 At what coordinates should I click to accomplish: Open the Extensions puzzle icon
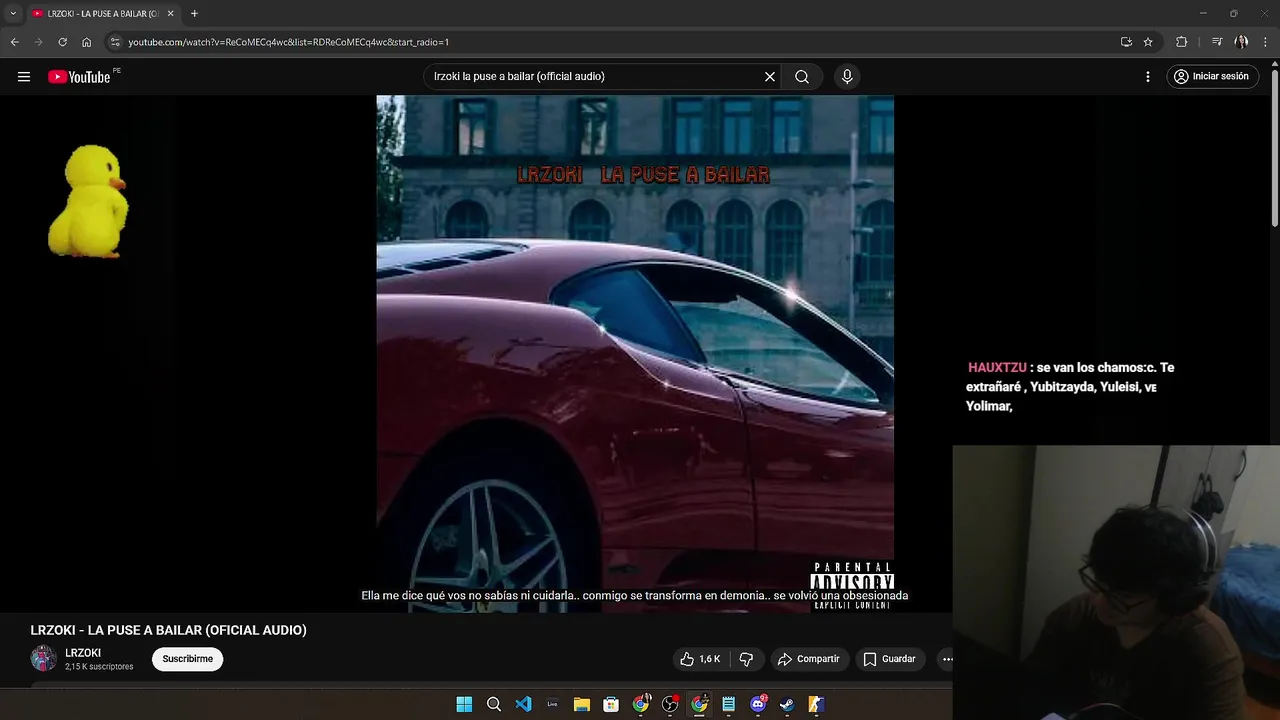[1182, 42]
